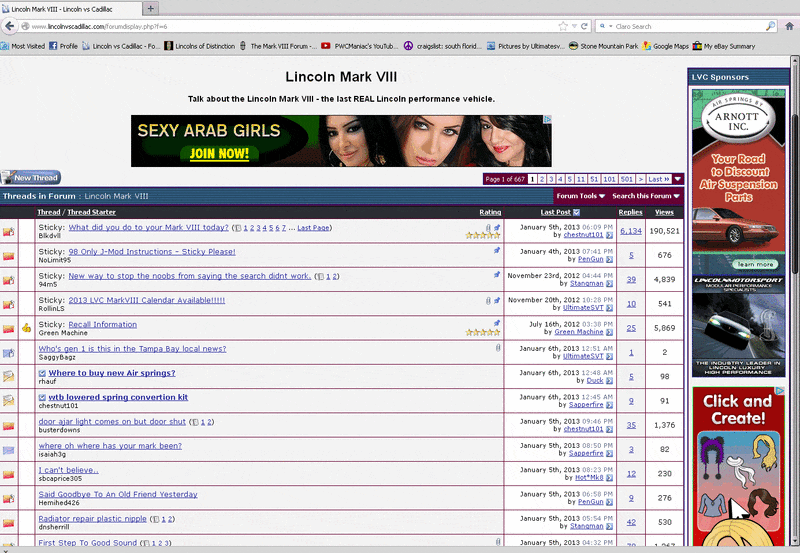Go to browser home page icon

(790, 26)
